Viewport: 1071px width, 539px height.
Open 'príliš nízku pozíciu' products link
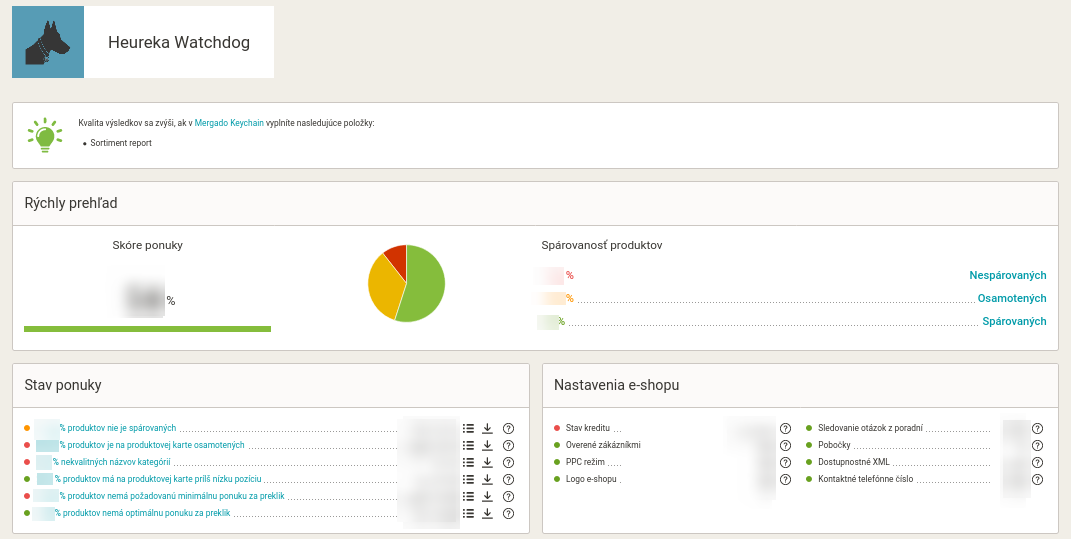(x=158, y=480)
